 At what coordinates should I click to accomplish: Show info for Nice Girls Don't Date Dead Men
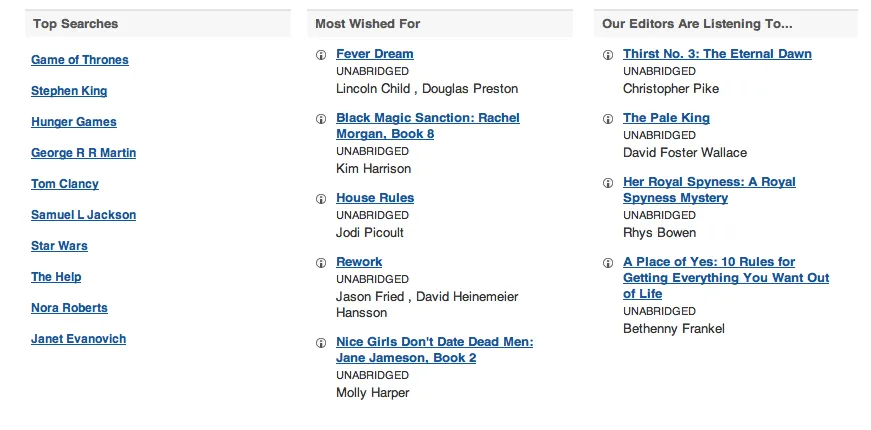tap(321, 343)
